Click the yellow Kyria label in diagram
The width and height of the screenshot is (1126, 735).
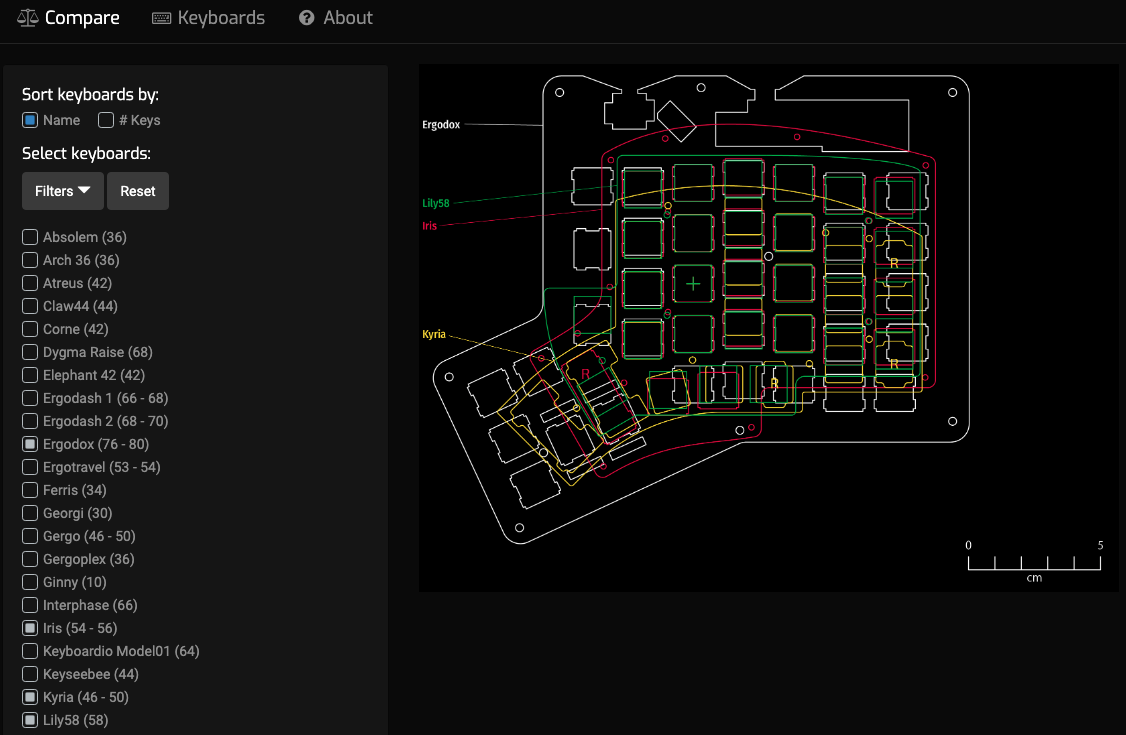pos(434,334)
